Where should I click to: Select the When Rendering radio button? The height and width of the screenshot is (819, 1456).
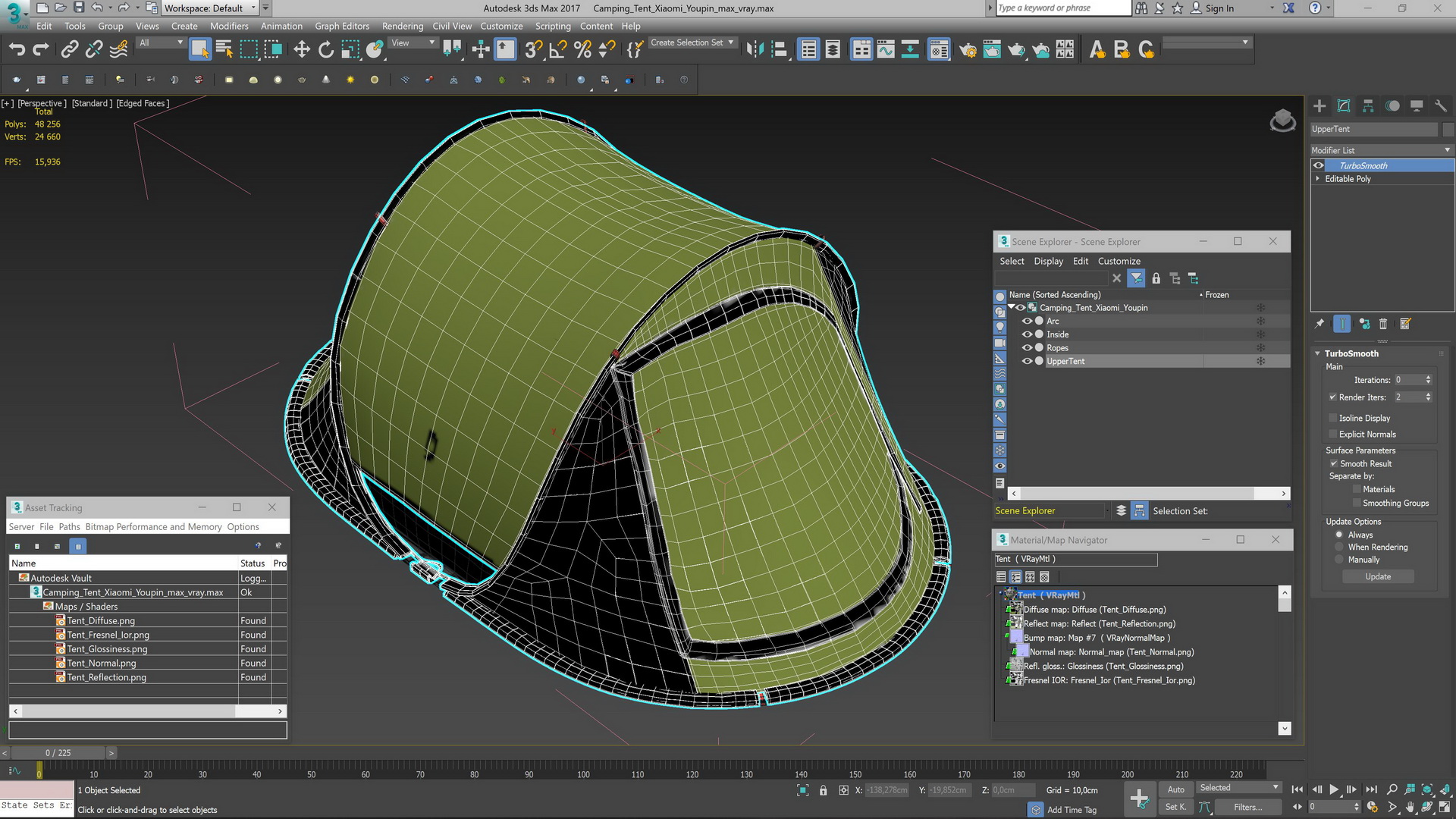tap(1339, 548)
